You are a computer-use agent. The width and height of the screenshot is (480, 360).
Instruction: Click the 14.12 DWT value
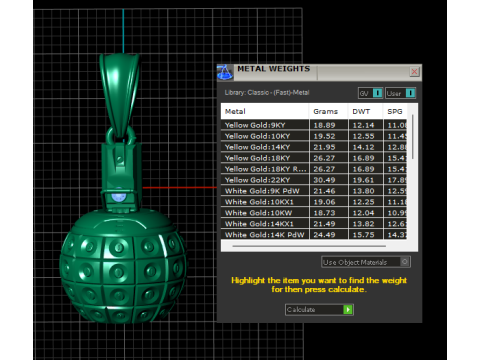point(363,147)
